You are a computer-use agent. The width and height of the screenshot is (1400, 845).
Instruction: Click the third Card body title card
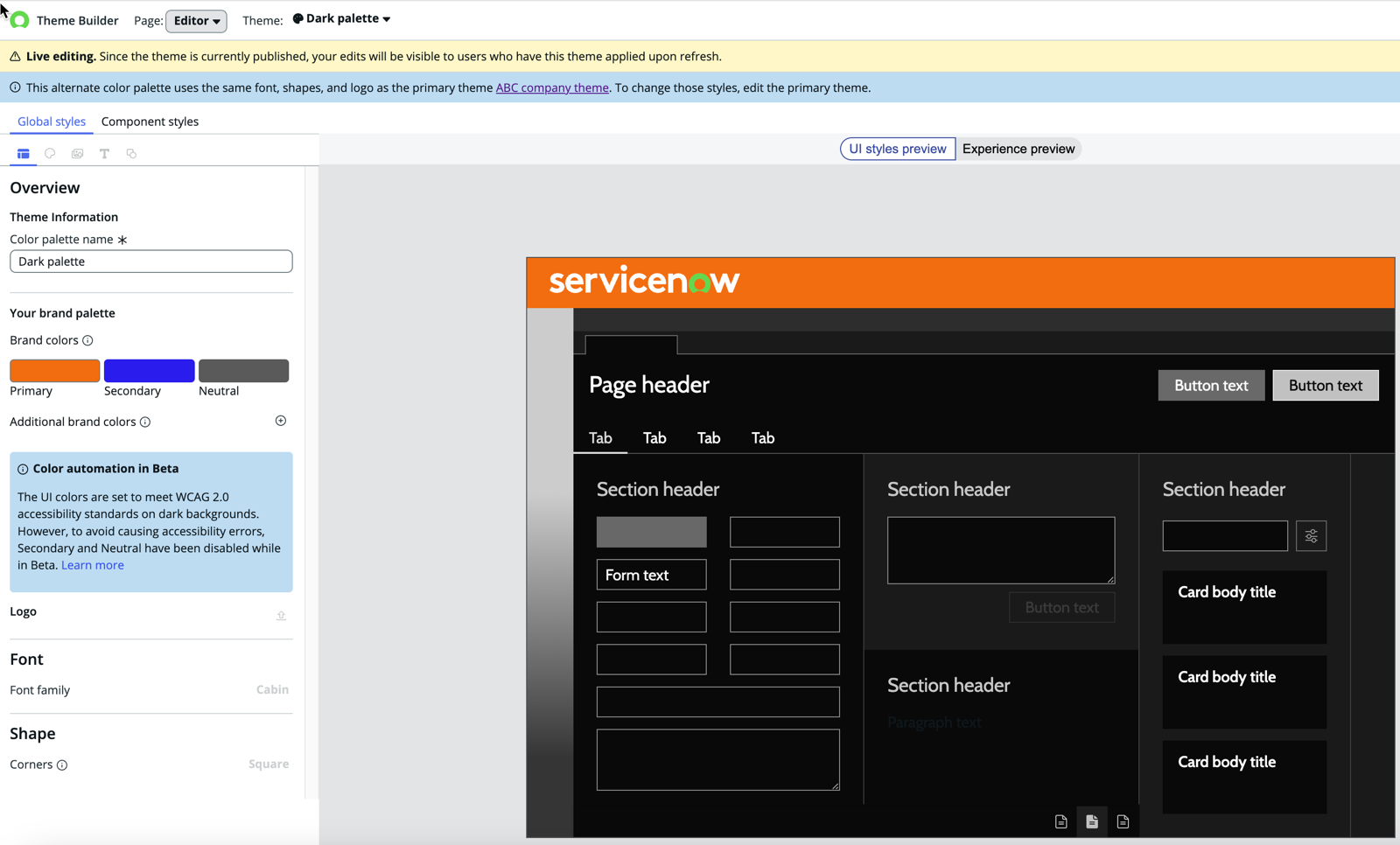point(1244,778)
